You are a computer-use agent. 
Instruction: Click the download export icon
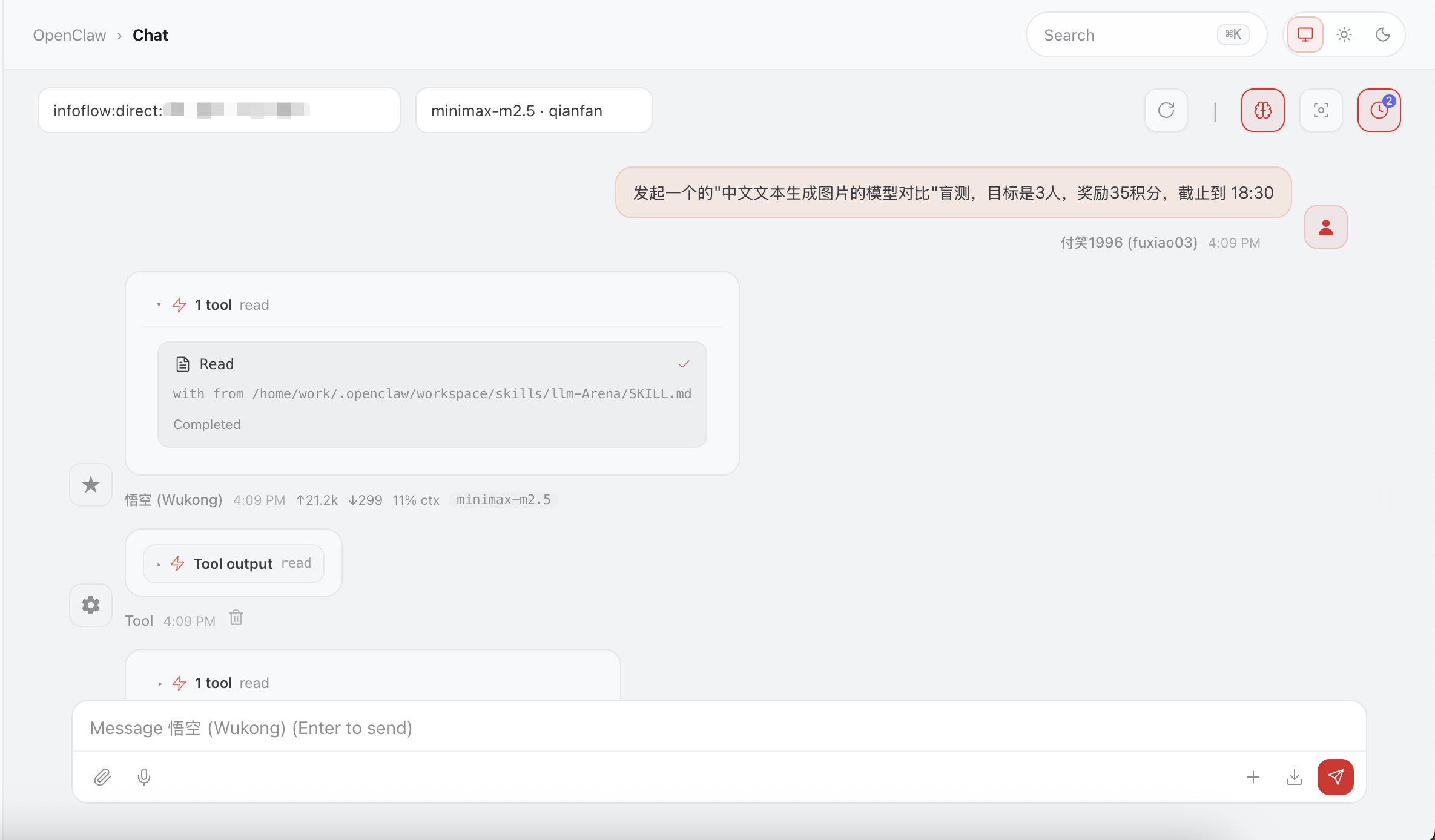coord(1294,776)
